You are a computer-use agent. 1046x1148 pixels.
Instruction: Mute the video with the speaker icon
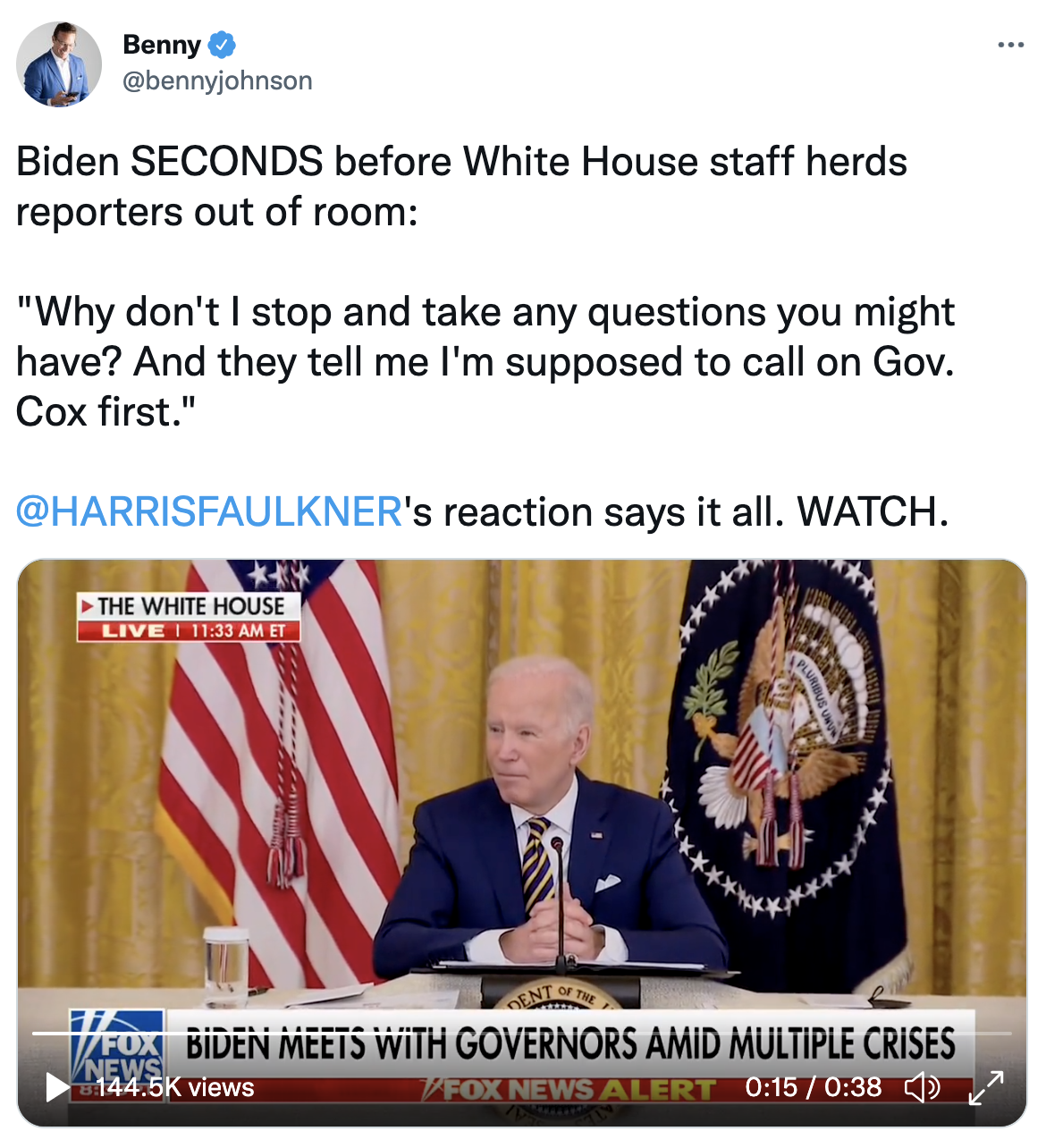click(x=922, y=1087)
